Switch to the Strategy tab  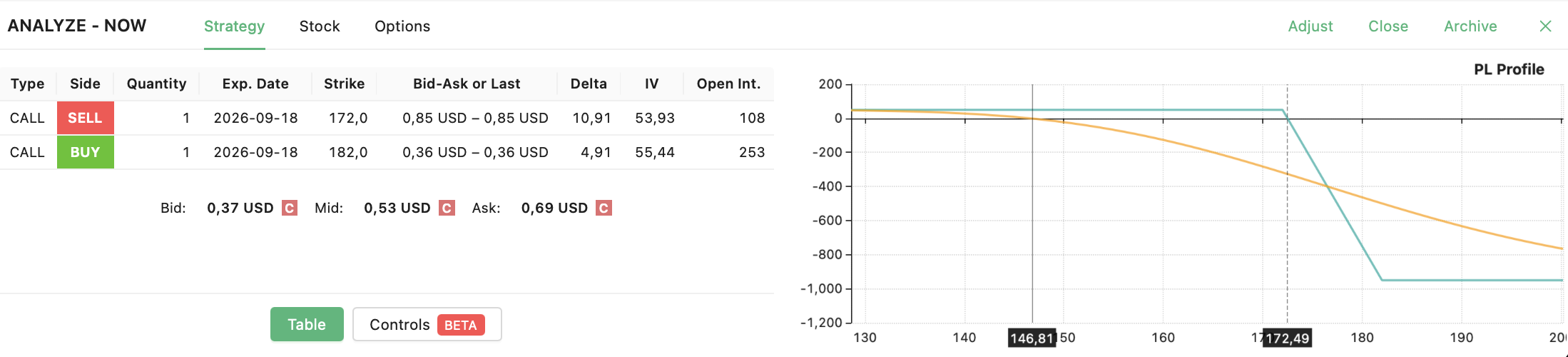point(234,26)
